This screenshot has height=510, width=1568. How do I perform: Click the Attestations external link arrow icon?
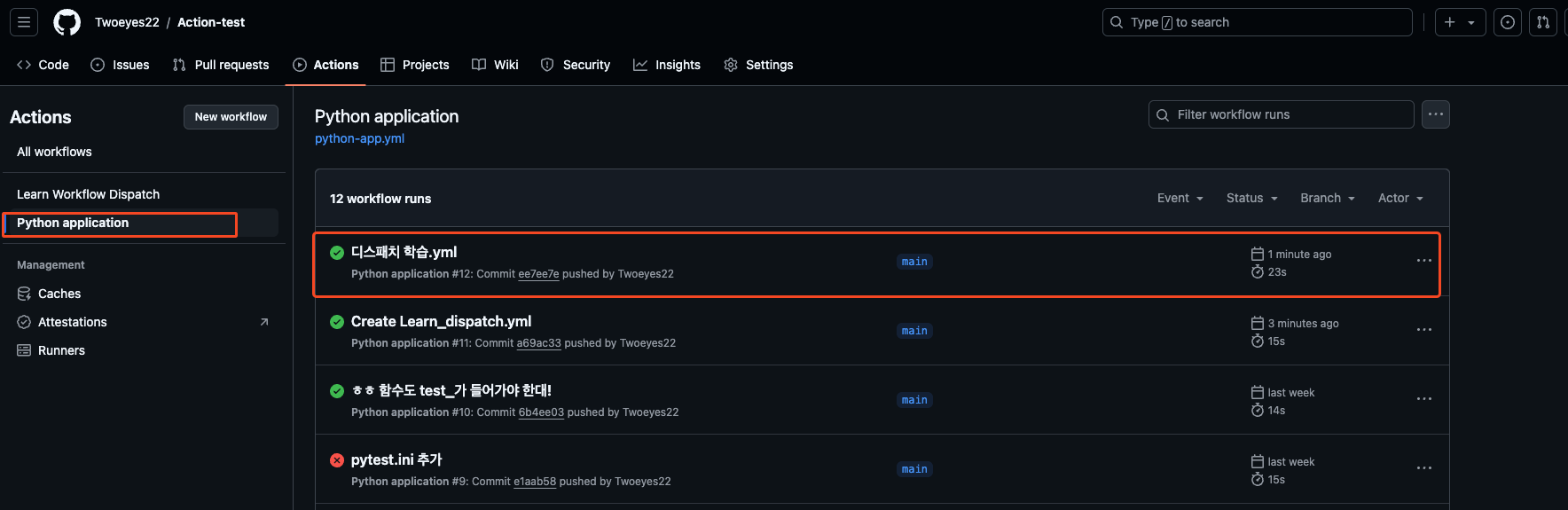[264, 322]
